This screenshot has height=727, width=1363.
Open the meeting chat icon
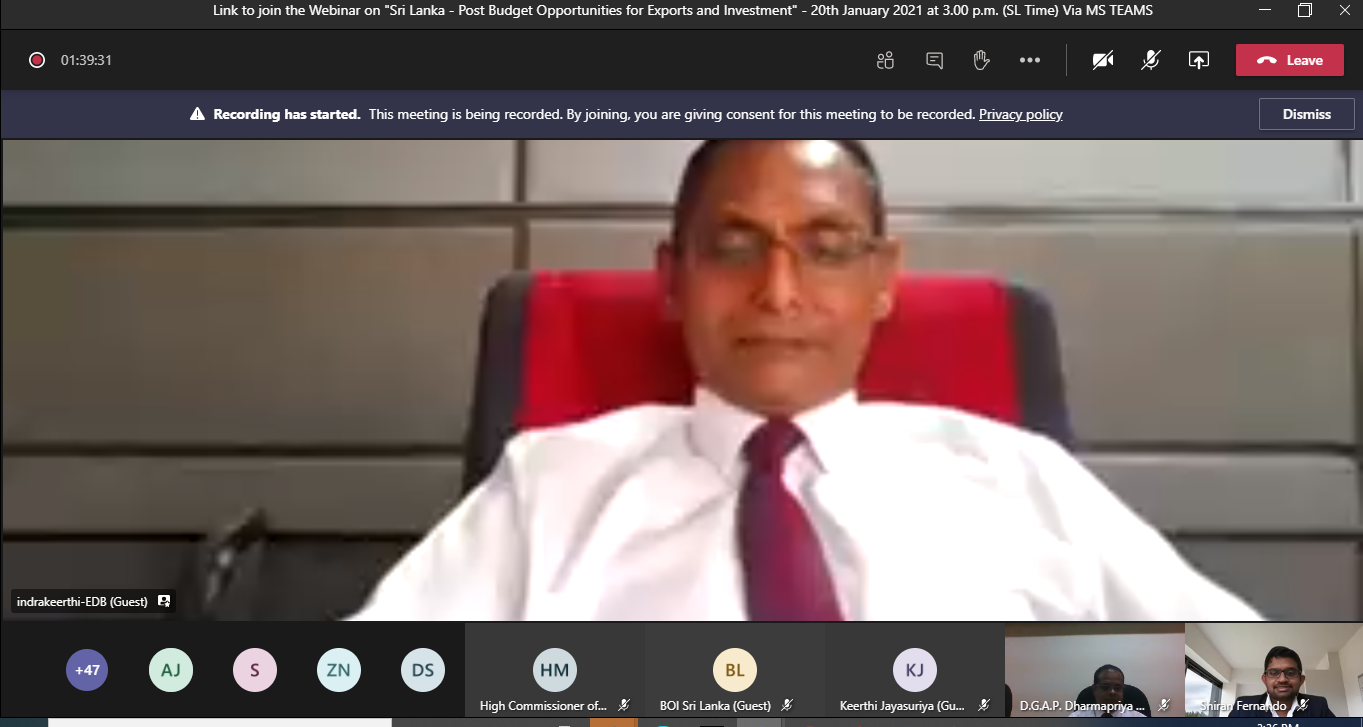coord(934,60)
